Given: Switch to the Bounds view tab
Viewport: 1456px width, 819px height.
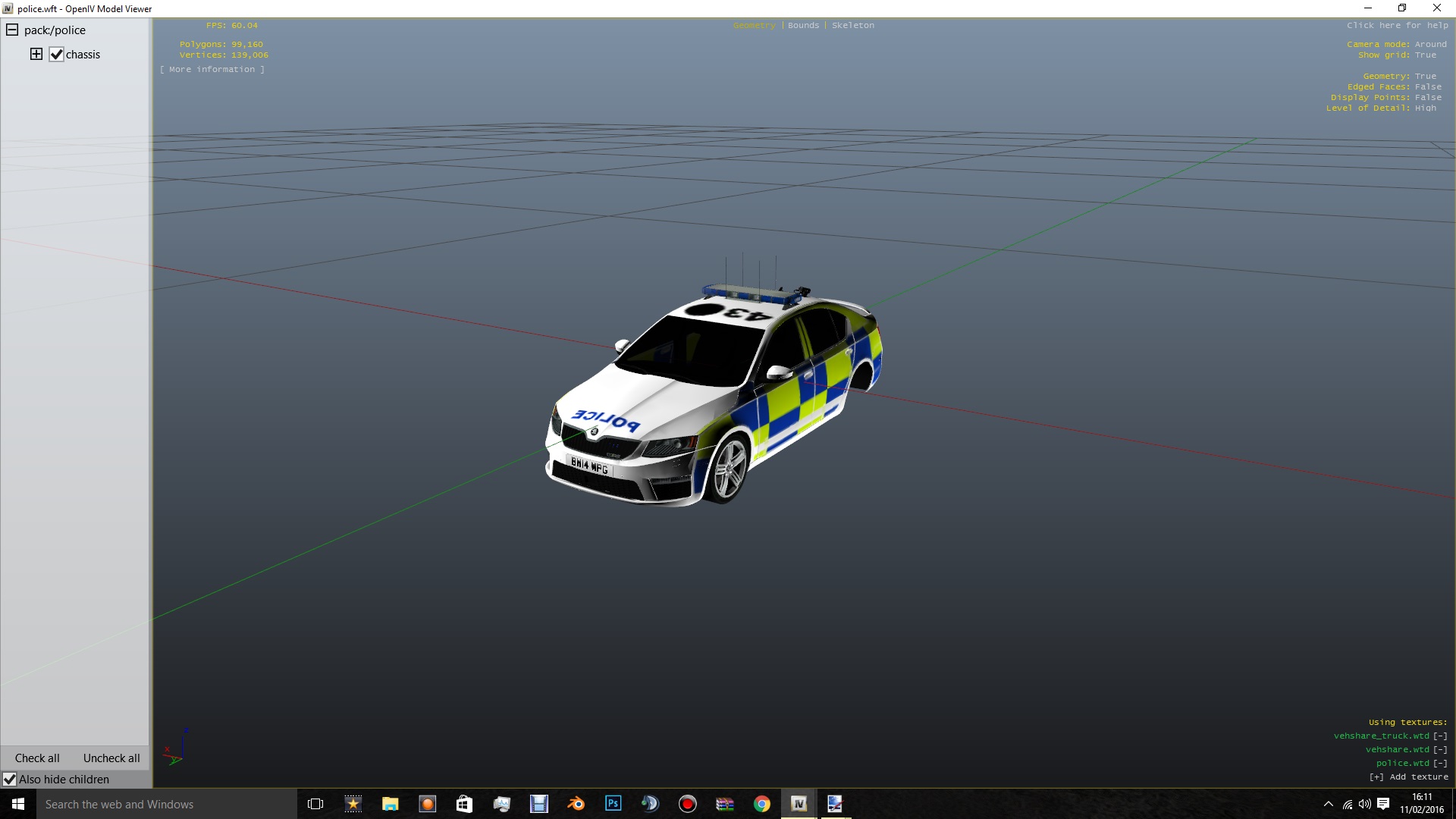Looking at the screenshot, I should pos(803,25).
